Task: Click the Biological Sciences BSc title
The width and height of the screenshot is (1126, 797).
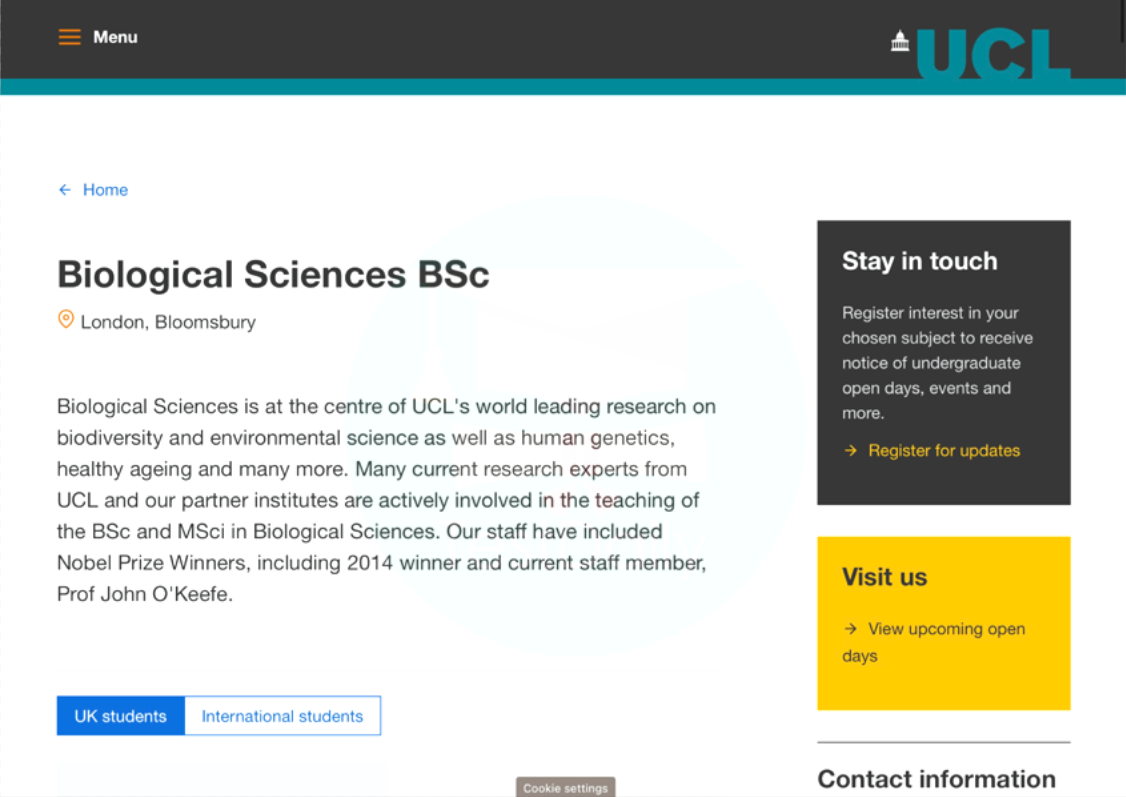Action: coord(273,274)
